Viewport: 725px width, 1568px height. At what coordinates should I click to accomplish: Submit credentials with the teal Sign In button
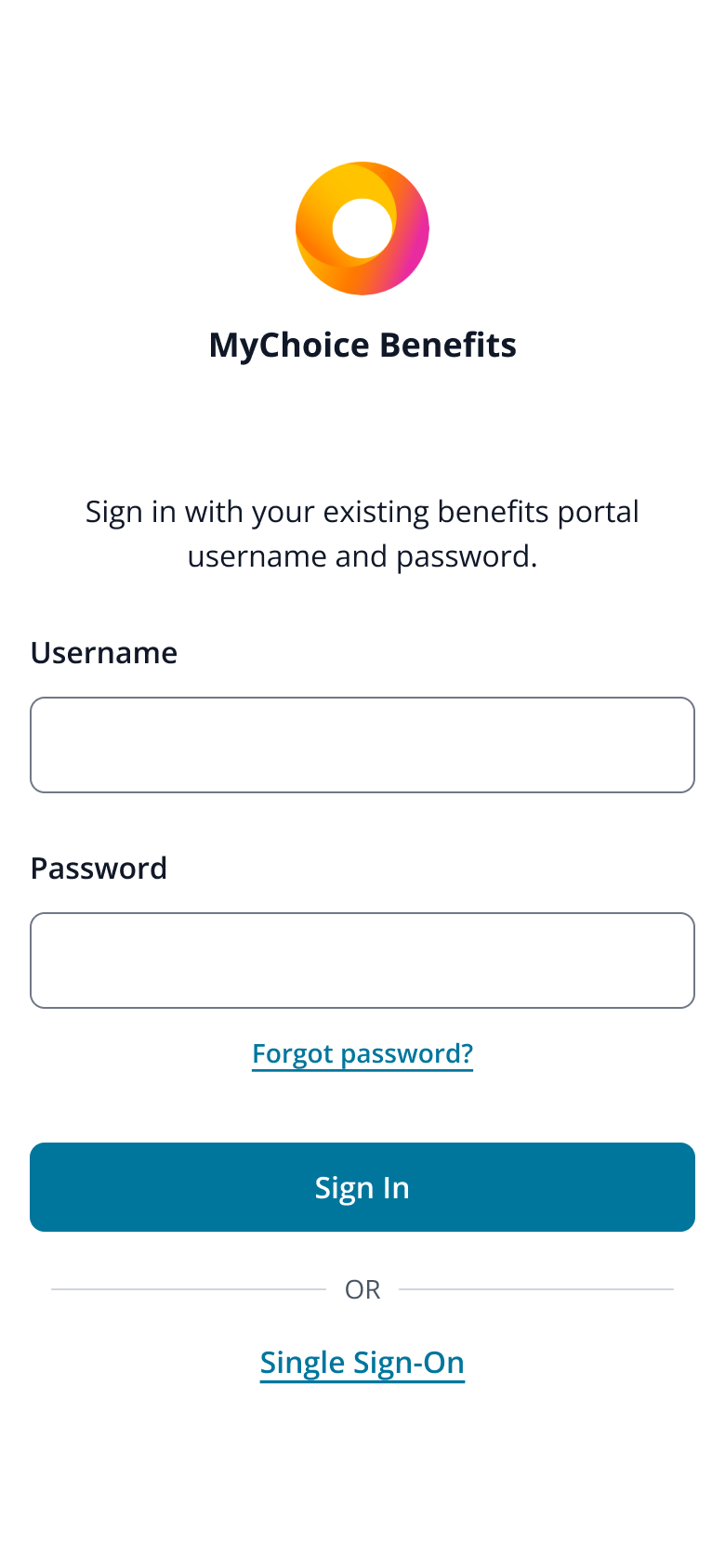click(362, 1187)
